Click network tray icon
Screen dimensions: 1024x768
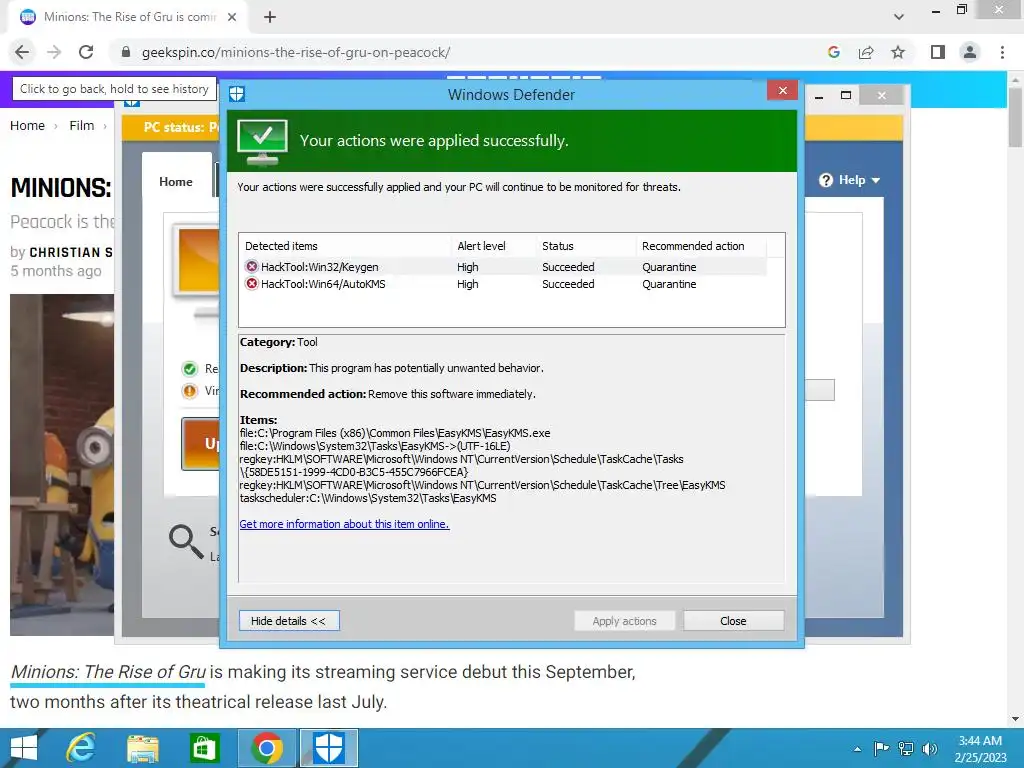(906, 748)
